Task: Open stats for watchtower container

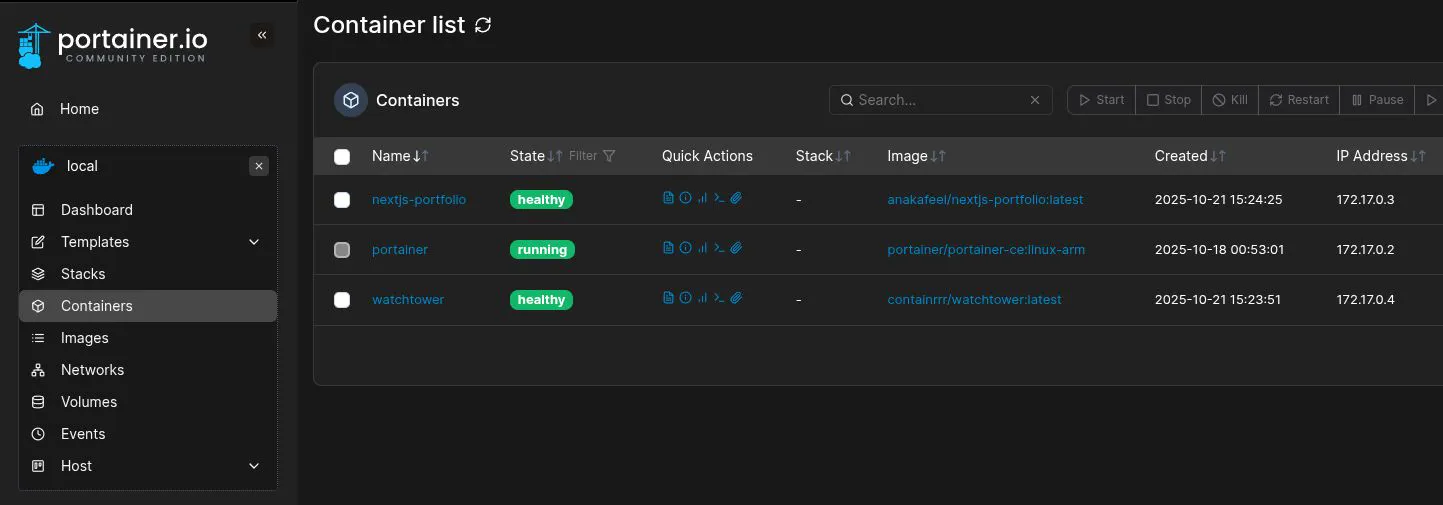Action: (702, 298)
